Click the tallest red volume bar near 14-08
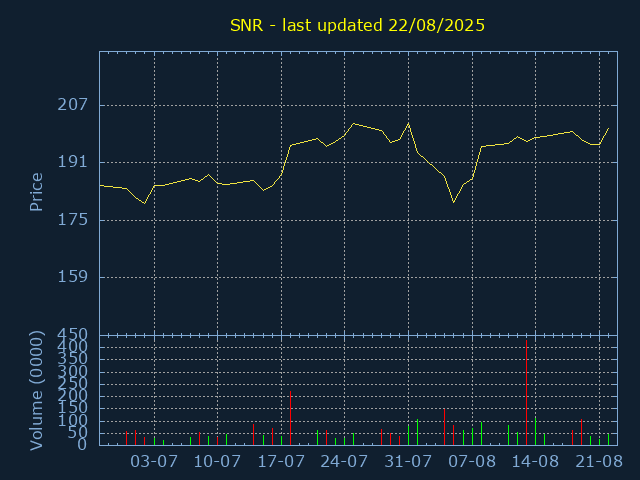 pyautogui.click(x=527, y=392)
